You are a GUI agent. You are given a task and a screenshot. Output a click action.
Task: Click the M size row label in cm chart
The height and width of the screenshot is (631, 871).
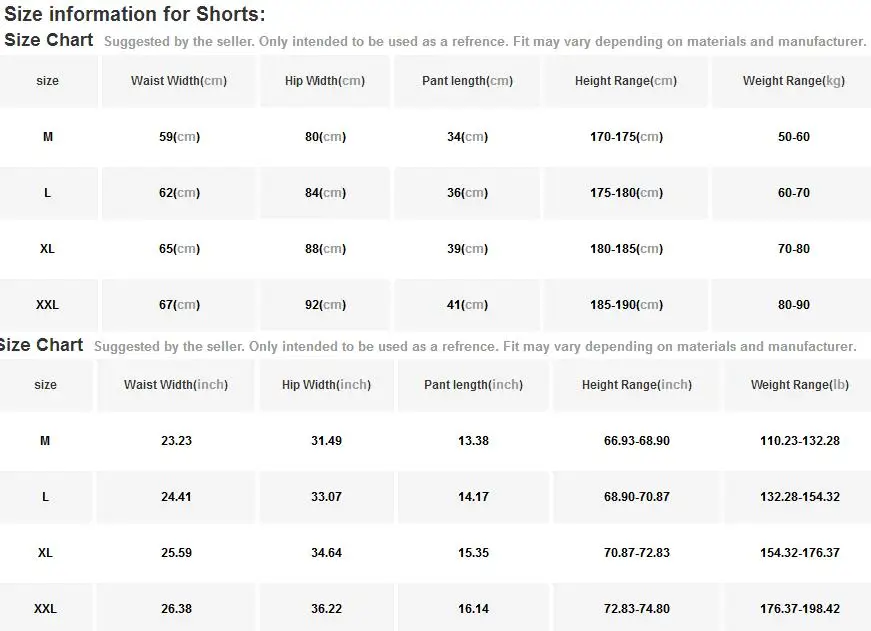[47, 137]
